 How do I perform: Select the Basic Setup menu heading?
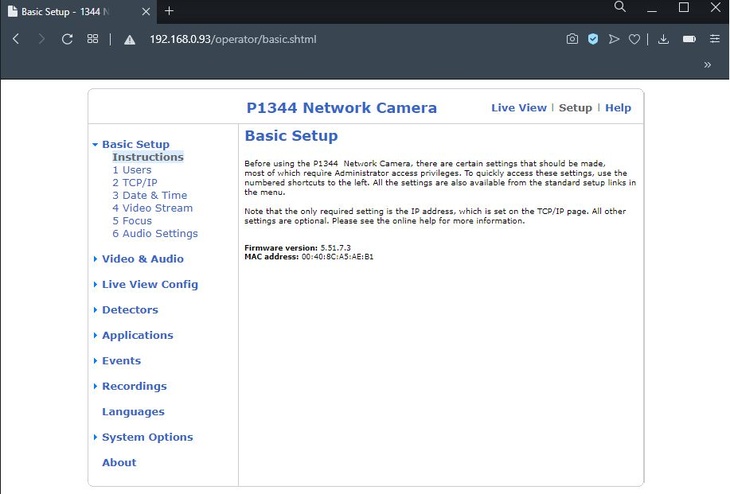[x=135, y=144]
